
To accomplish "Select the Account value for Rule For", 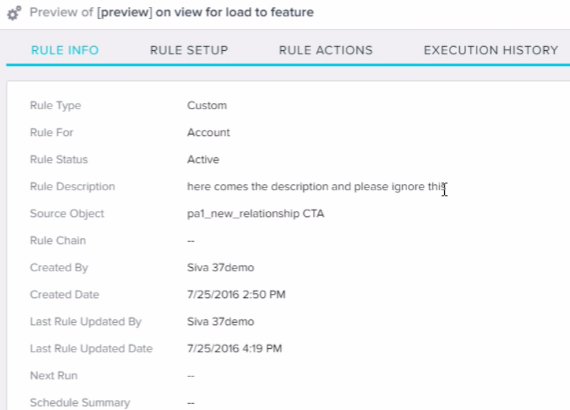I will [208, 132].
